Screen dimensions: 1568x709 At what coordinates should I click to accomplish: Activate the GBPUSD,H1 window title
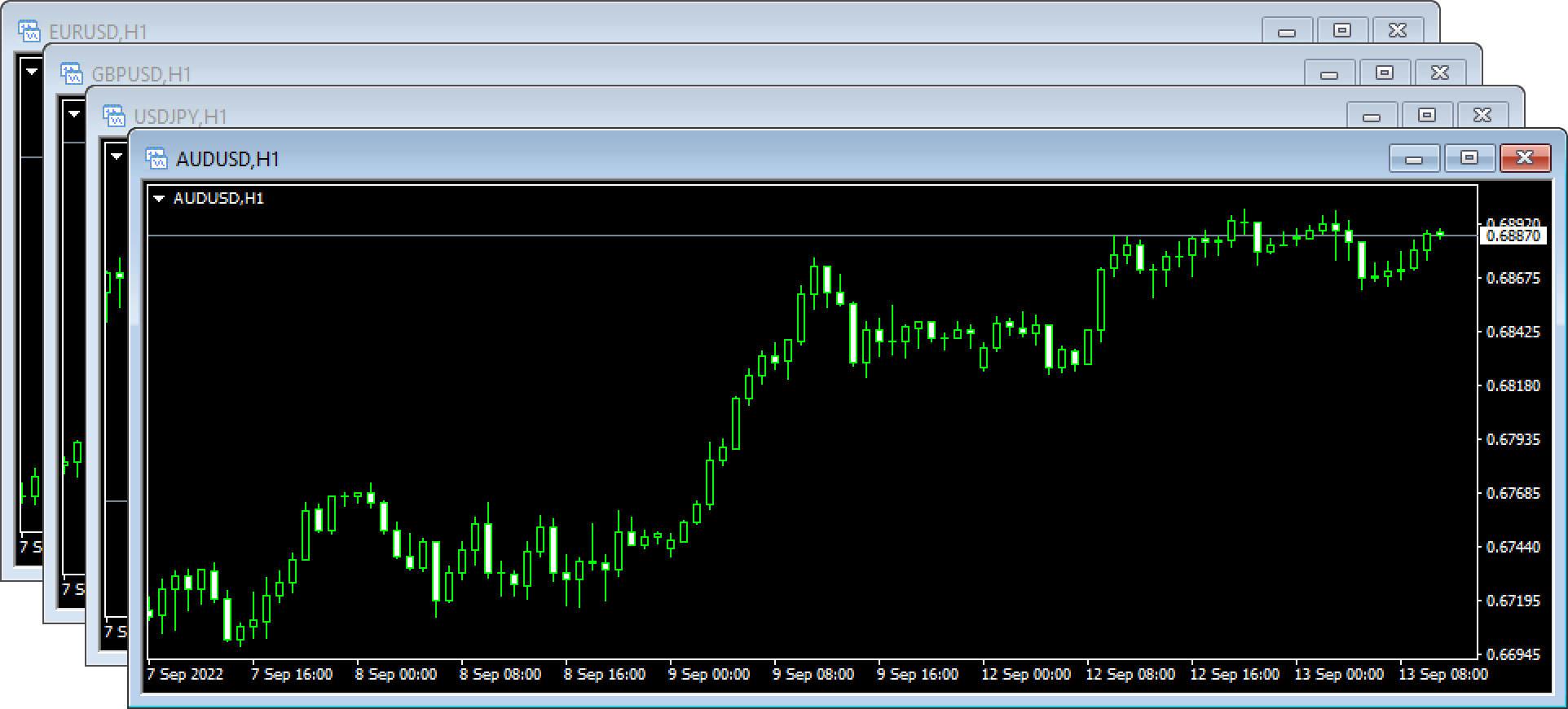point(141,74)
